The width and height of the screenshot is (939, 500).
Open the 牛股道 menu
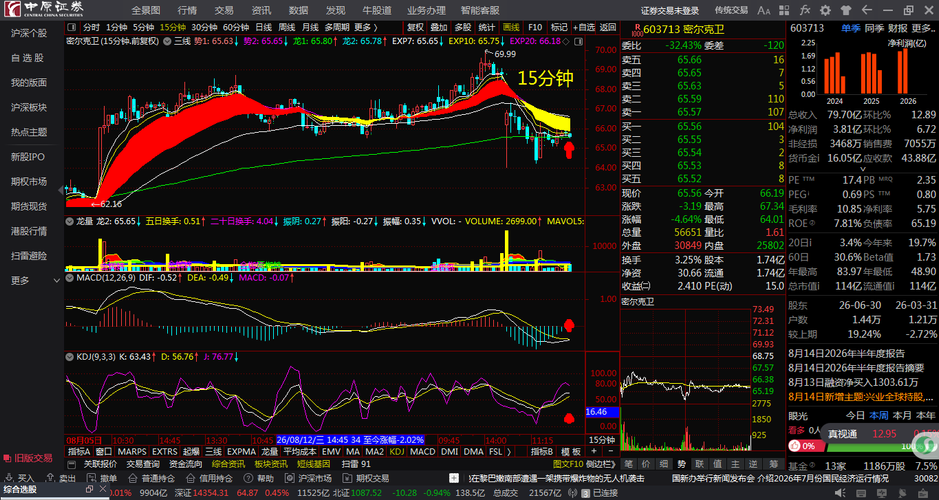[377, 10]
